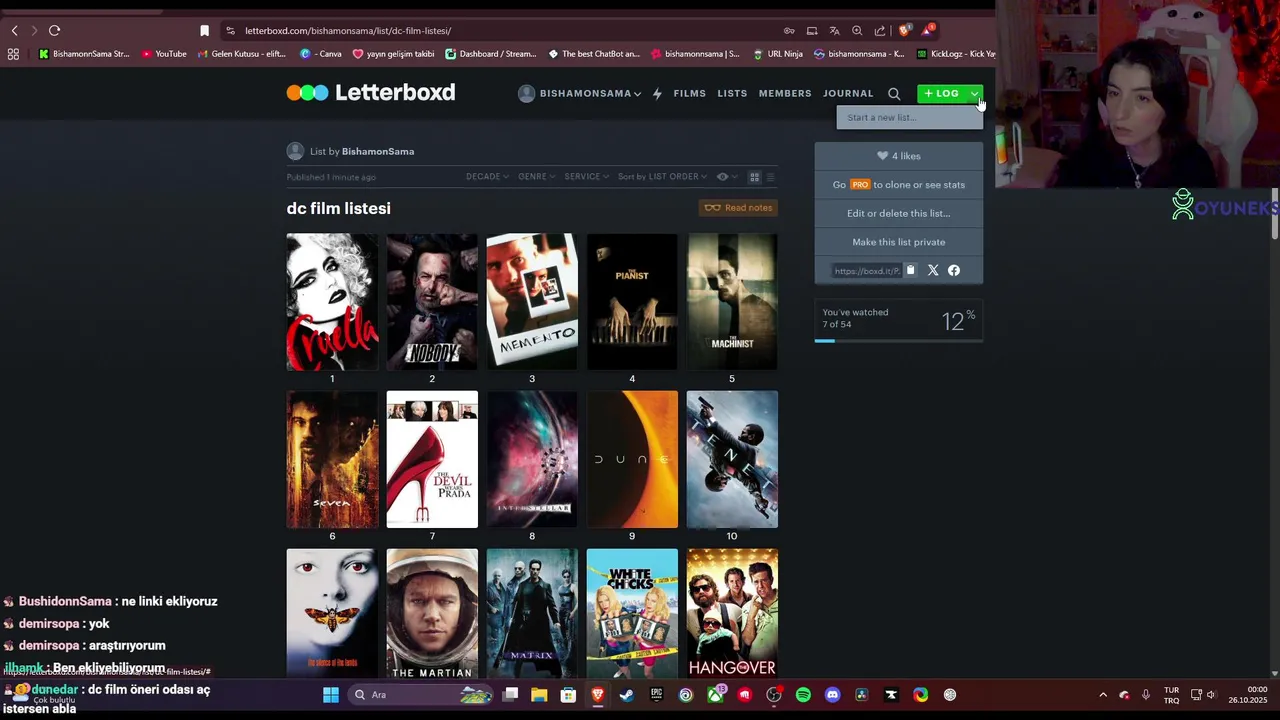Click the browser share page icon
The image size is (1280, 720).
coord(879,31)
